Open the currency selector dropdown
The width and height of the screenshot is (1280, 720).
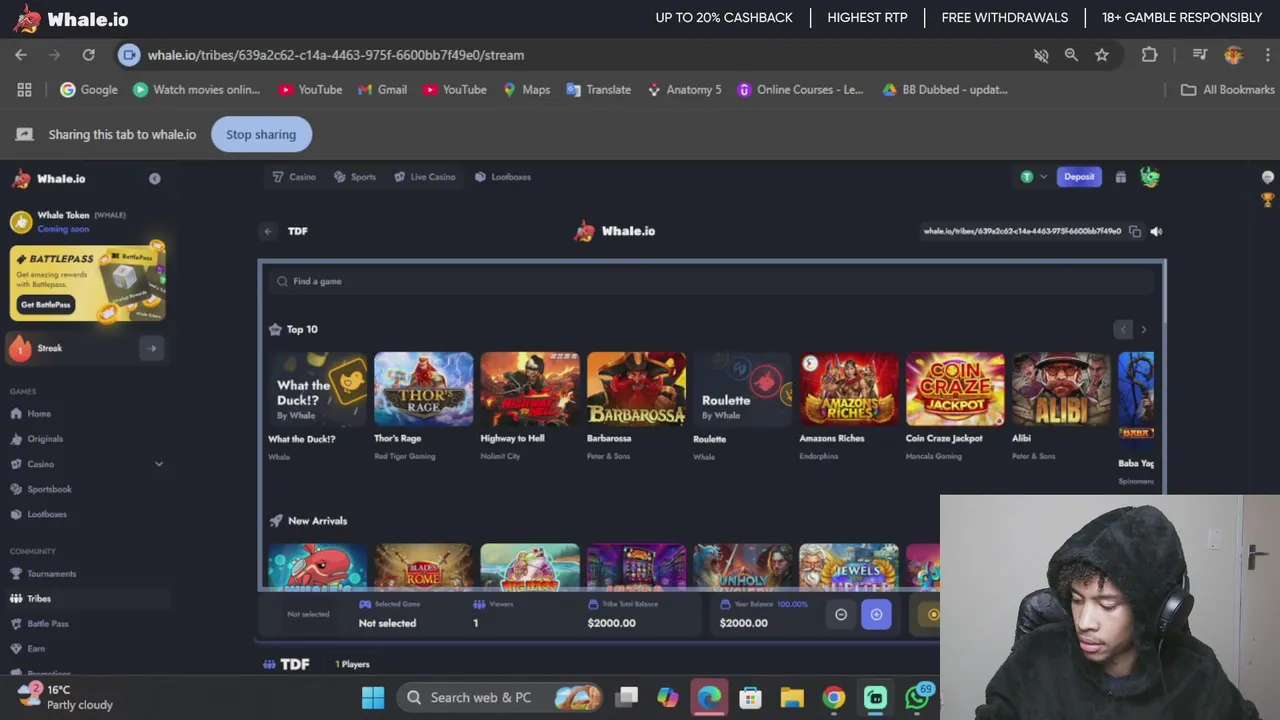(1033, 177)
